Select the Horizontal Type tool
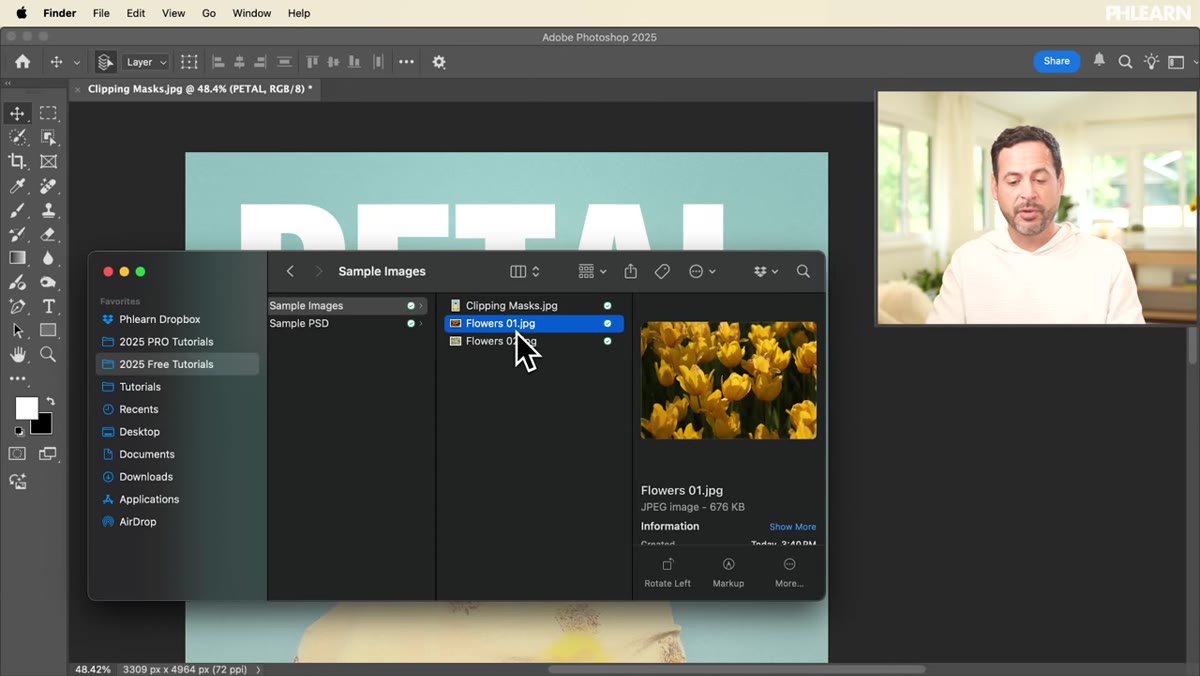The image size is (1200, 676). 48,306
